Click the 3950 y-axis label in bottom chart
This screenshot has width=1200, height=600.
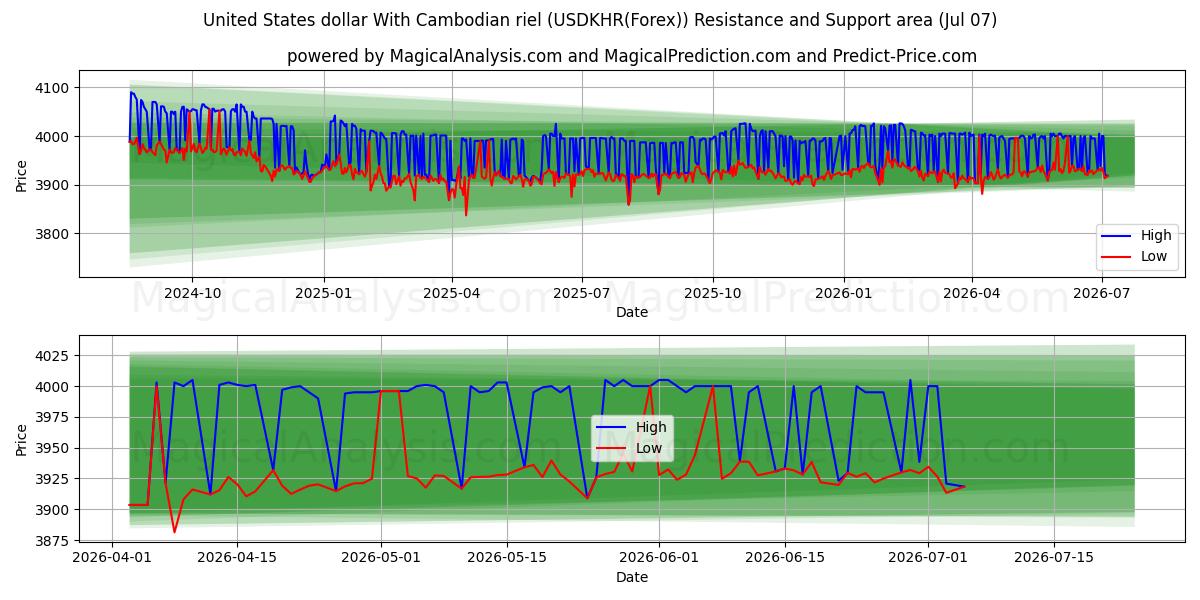pos(54,448)
